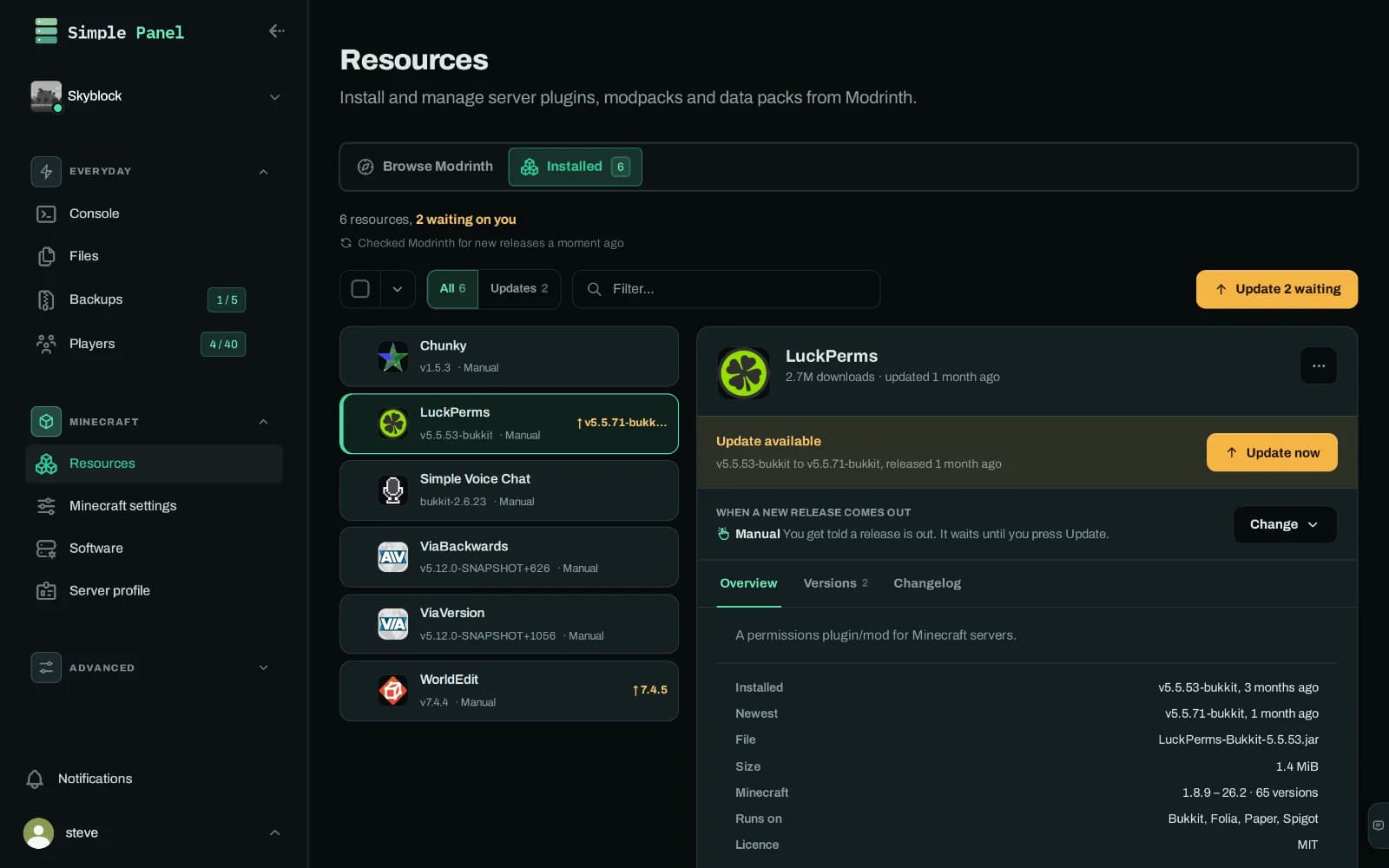Click the LuckPerms clover icon in the list

tap(393, 424)
